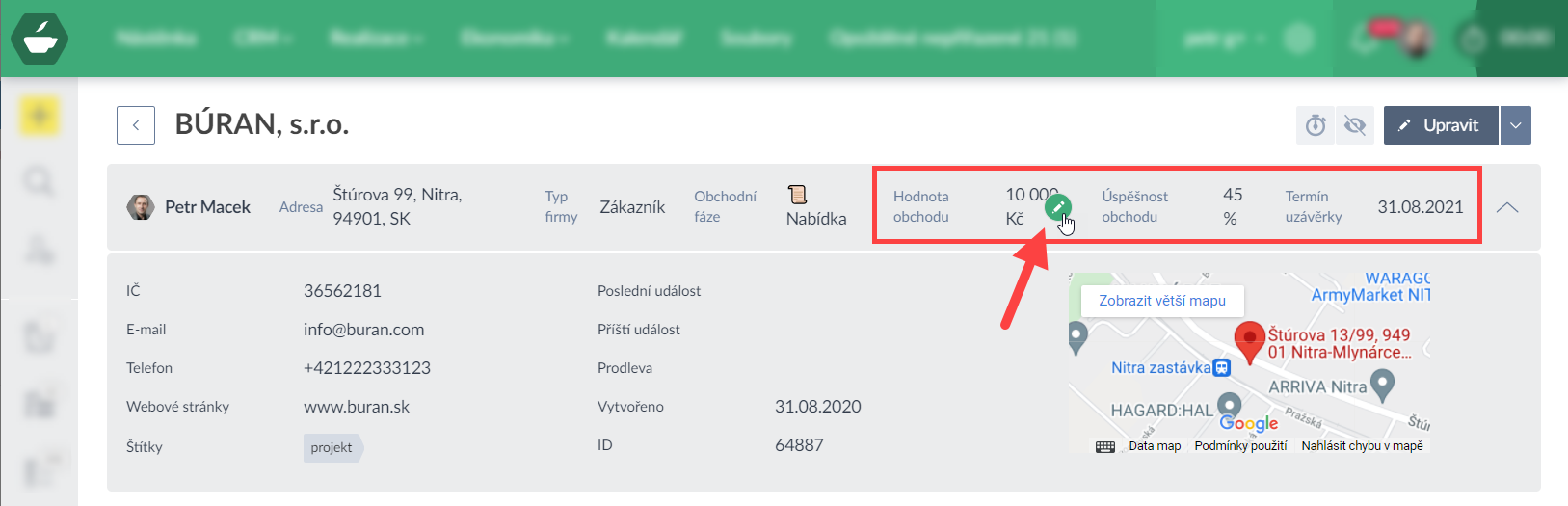The image size is (1568, 506).
Task: Toggle the crossed-eye visibility button
Action: (1355, 125)
